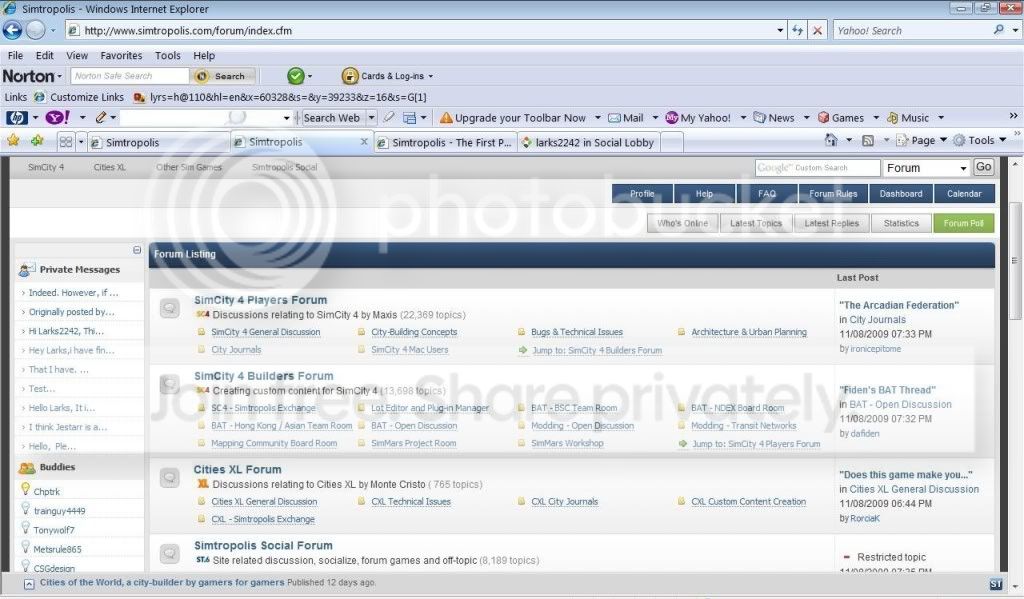
Task: Open Yahoo Mail from toolbar
Action: tap(626, 118)
